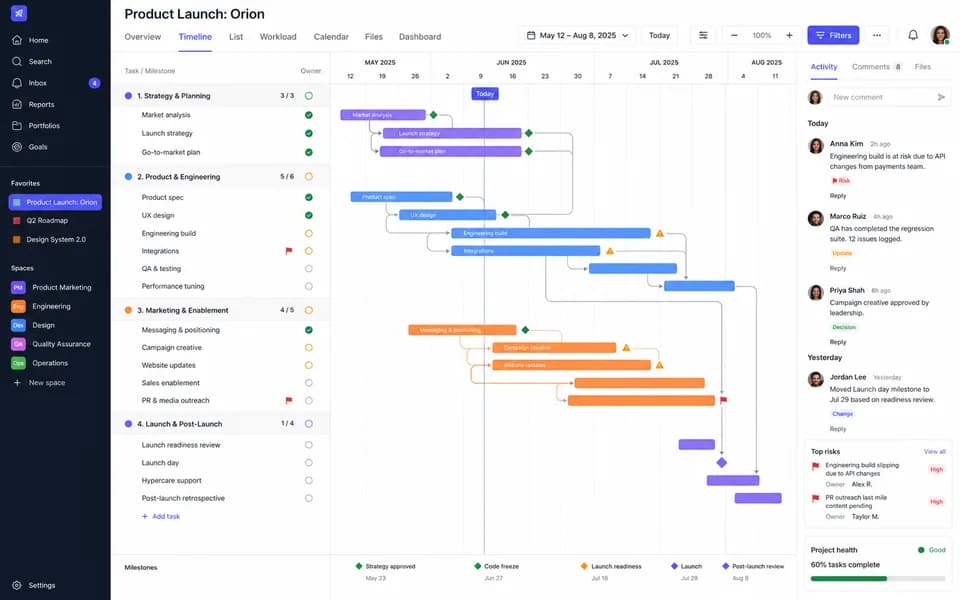This screenshot has height=600, width=960.
Task: Click the Today marker on timeline
Action: [484, 94]
